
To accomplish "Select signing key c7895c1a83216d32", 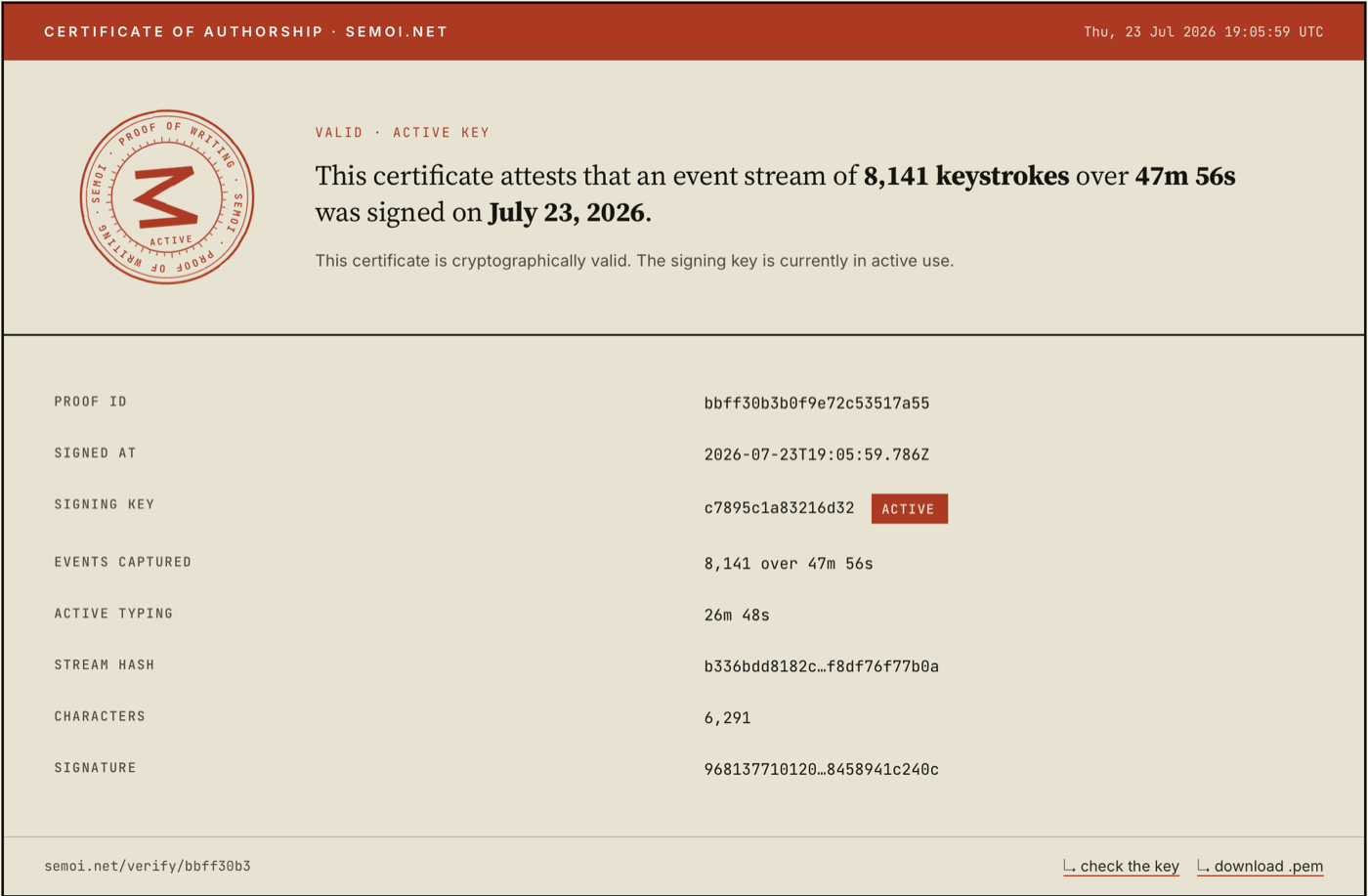I will click(780, 509).
